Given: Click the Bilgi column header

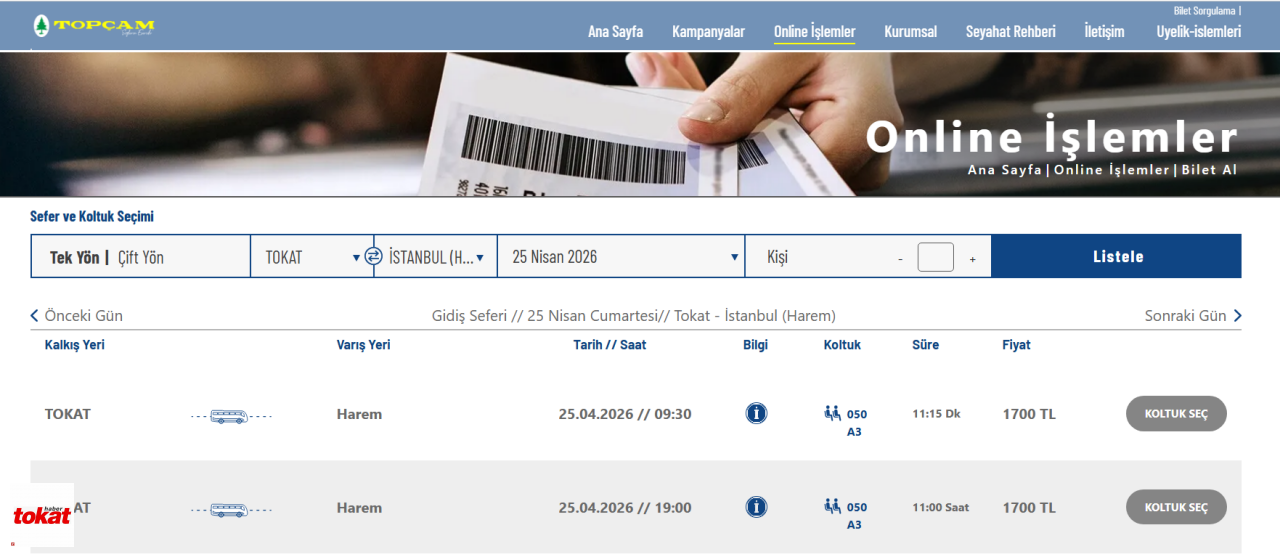Looking at the screenshot, I should tap(755, 345).
